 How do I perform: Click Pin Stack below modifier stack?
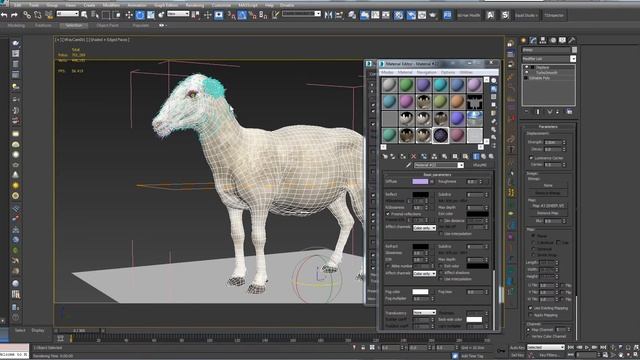527,111
